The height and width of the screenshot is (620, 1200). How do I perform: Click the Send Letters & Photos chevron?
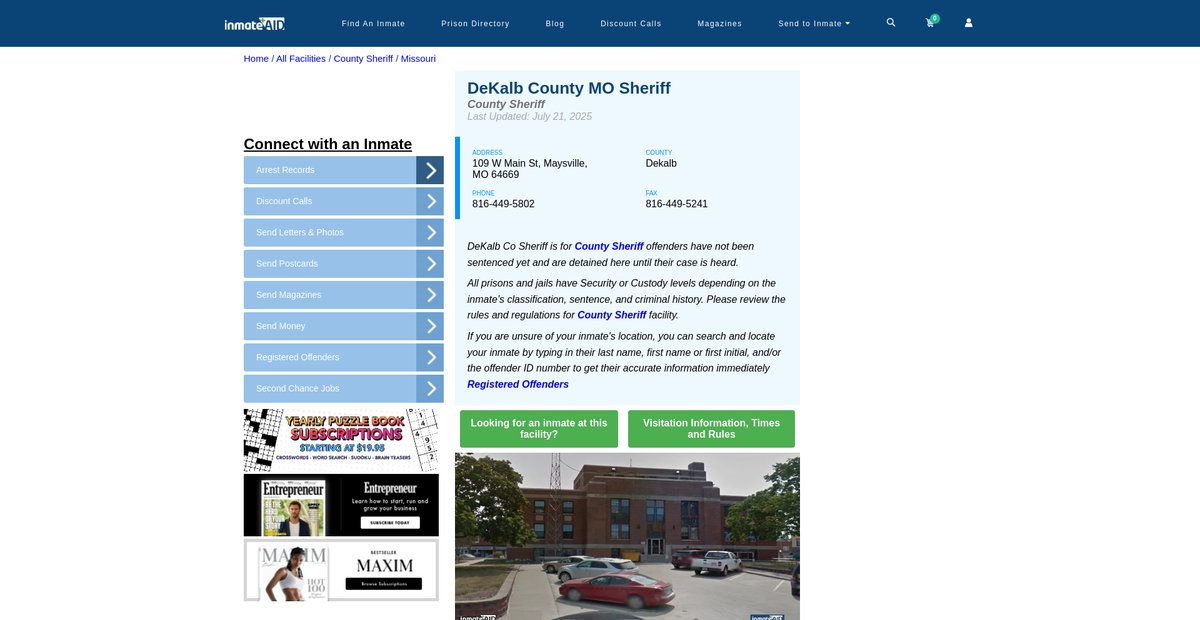coord(430,232)
